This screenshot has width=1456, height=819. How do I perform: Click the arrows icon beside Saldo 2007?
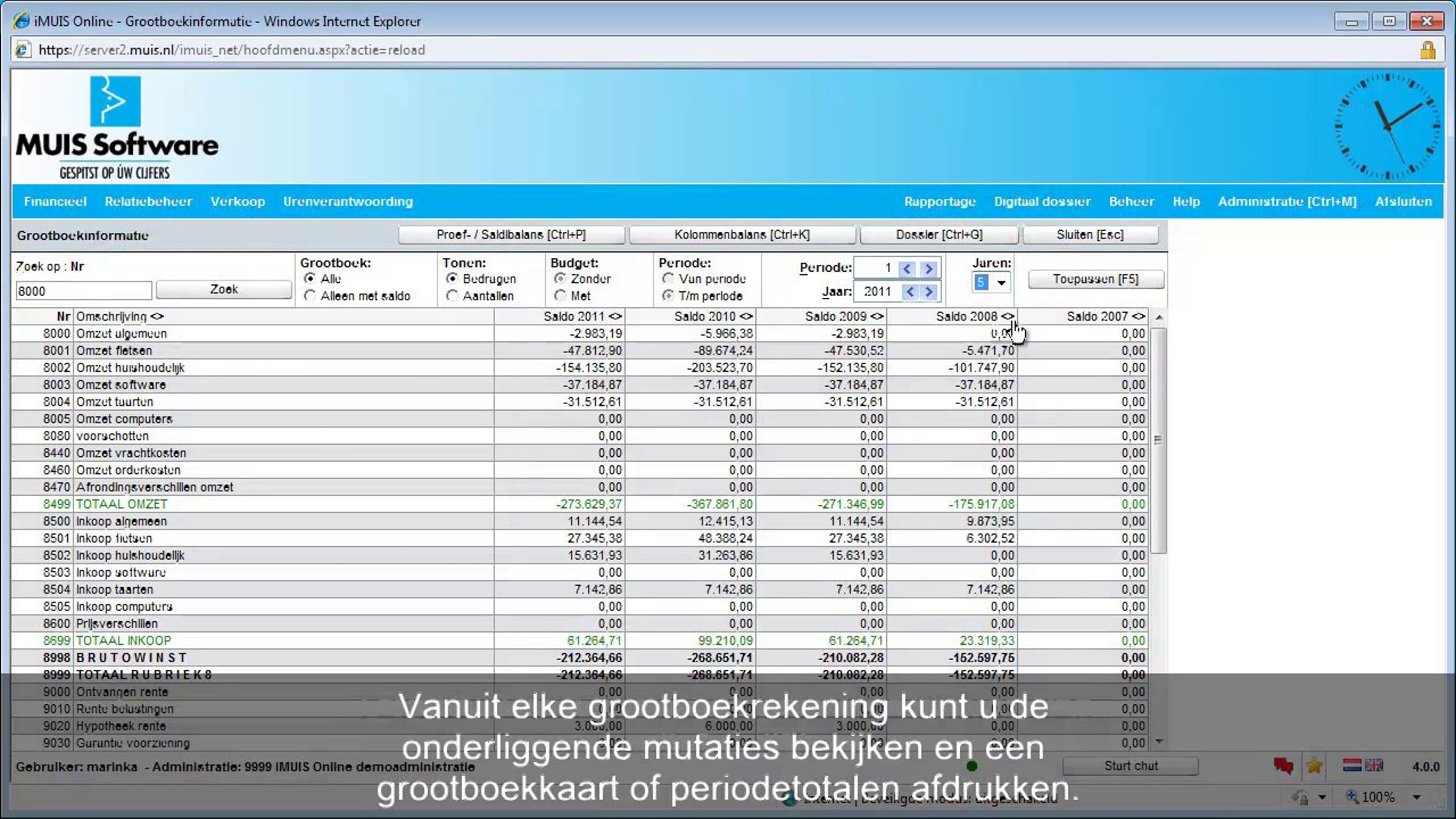pyautogui.click(x=1139, y=317)
